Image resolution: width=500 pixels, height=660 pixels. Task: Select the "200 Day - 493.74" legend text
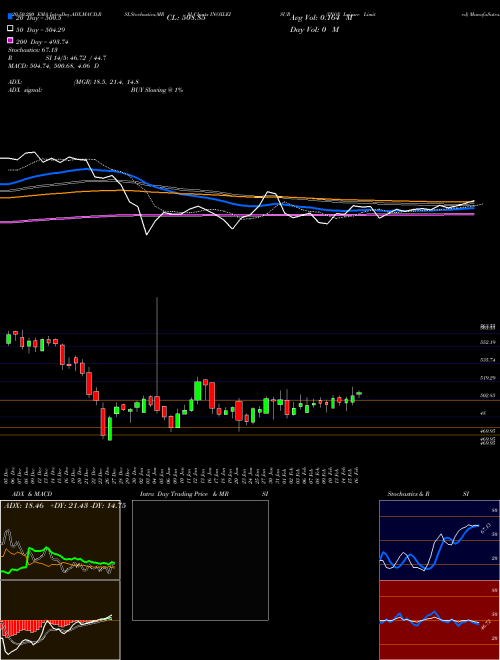pos(43,42)
